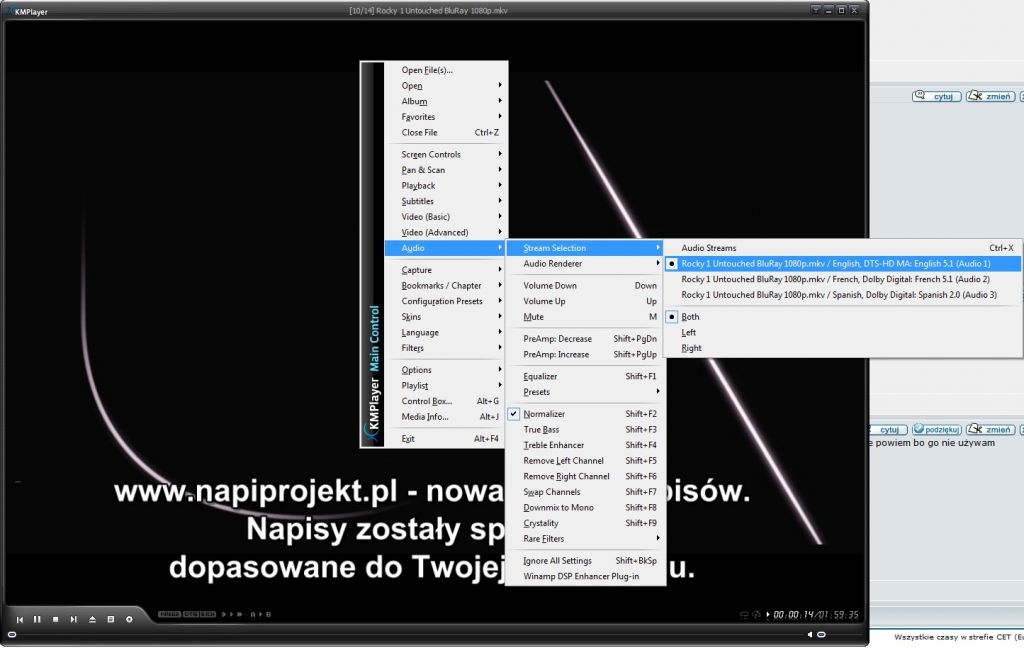
Task: Click upper 'cytuj' button in forum window
Action: click(x=936, y=96)
